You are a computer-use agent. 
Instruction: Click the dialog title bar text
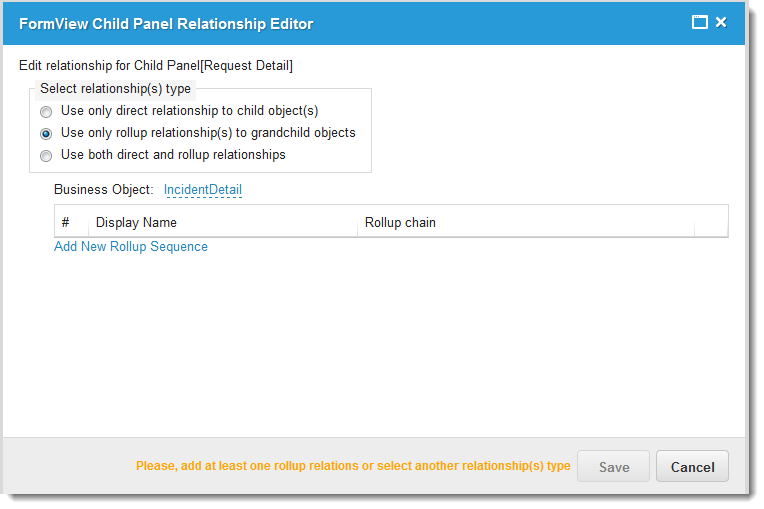click(x=166, y=23)
